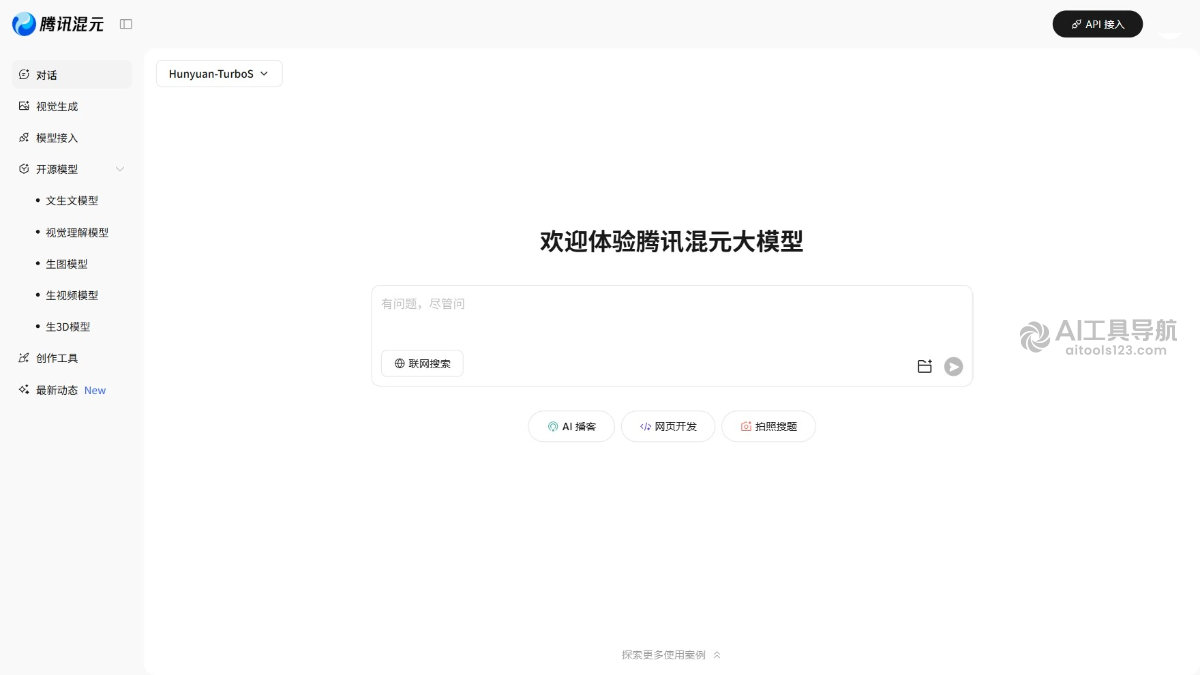Click the 对话 chat bubble icon
Viewport: 1200px width, 675px height.
(x=24, y=74)
